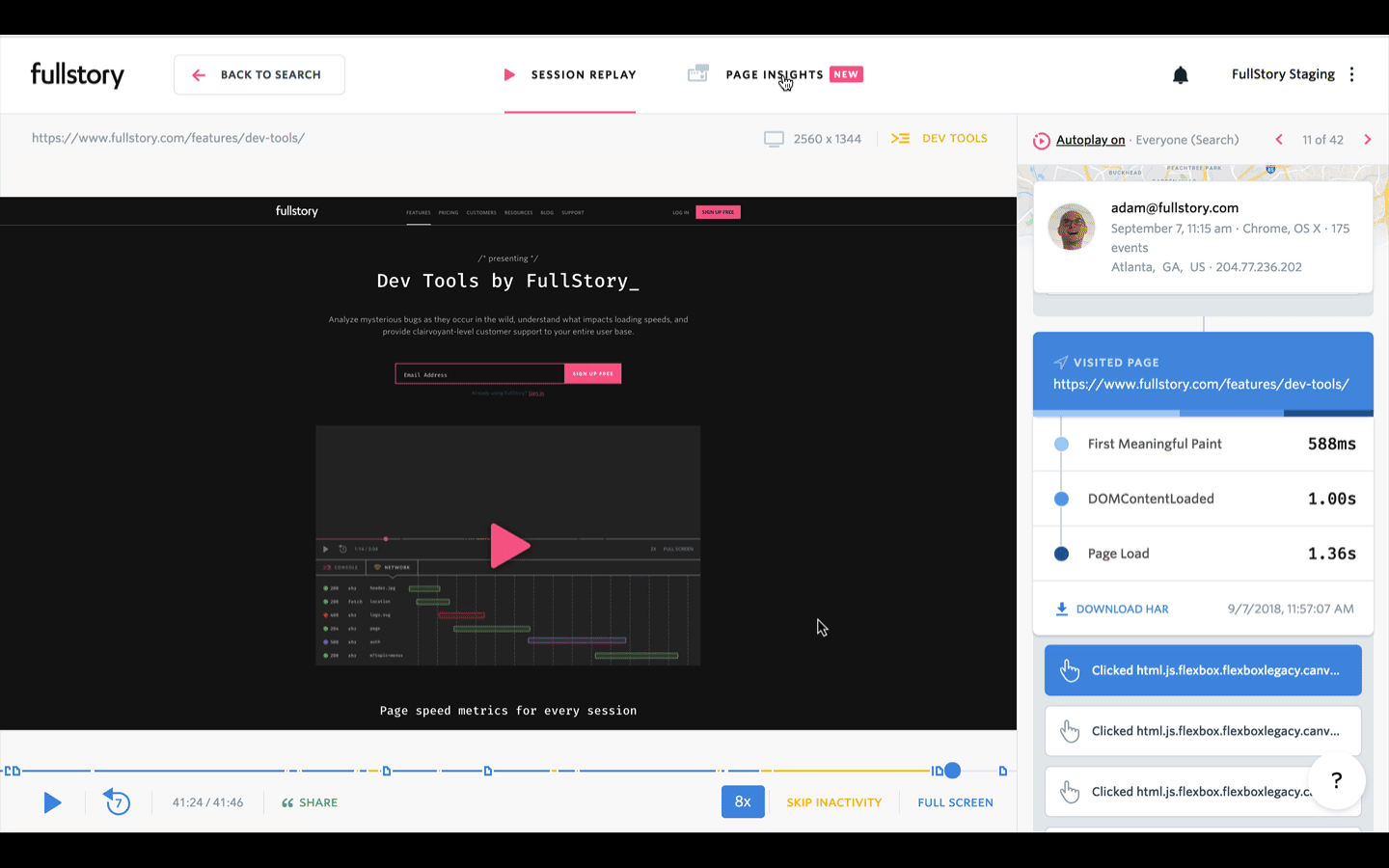This screenshot has height=868, width=1389.
Task: Download the HAR file
Action: [1111, 609]
